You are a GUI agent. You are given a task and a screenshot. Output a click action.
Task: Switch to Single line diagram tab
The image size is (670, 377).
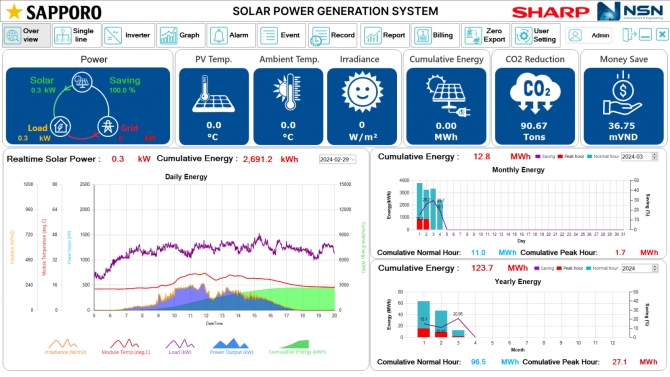click(x=76, y=35)
